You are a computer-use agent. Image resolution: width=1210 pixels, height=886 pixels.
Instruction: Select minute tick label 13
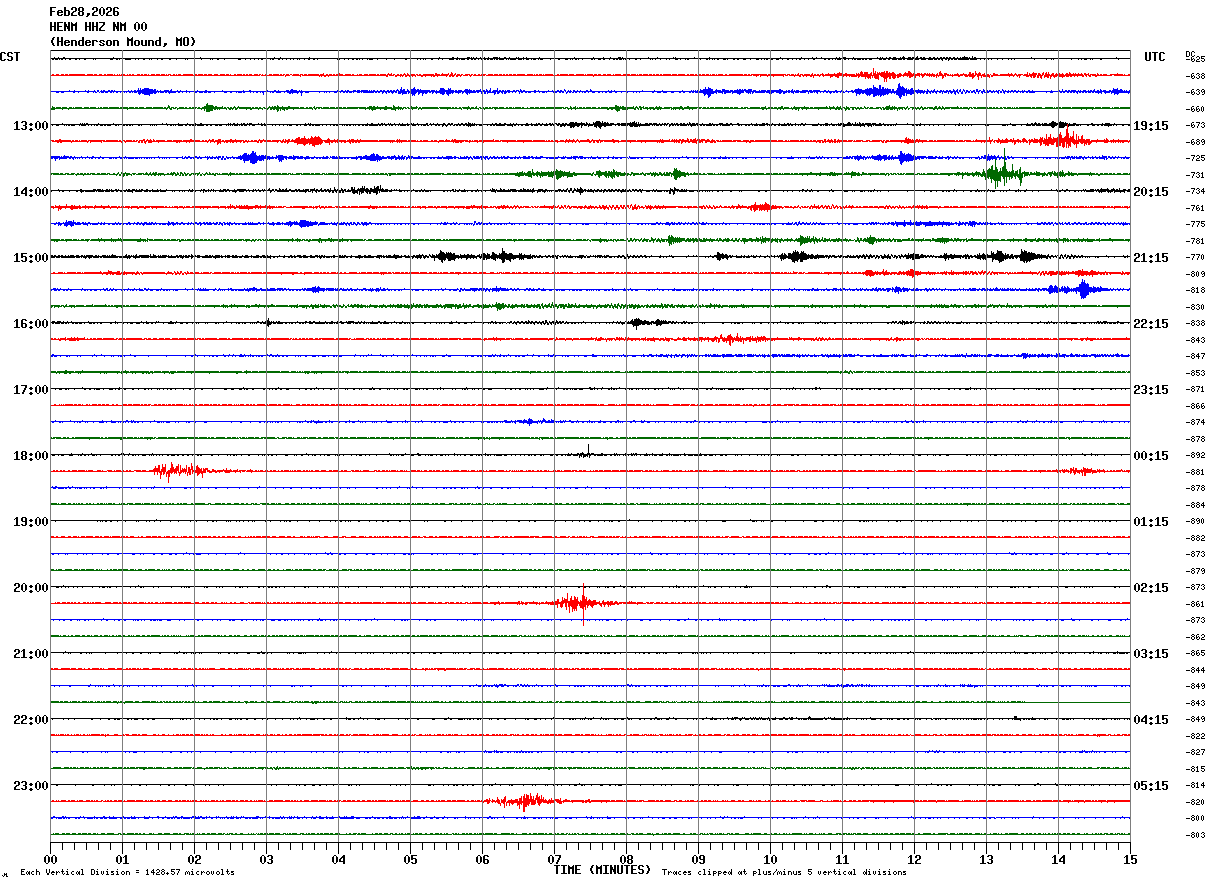[x=986, y=860]
